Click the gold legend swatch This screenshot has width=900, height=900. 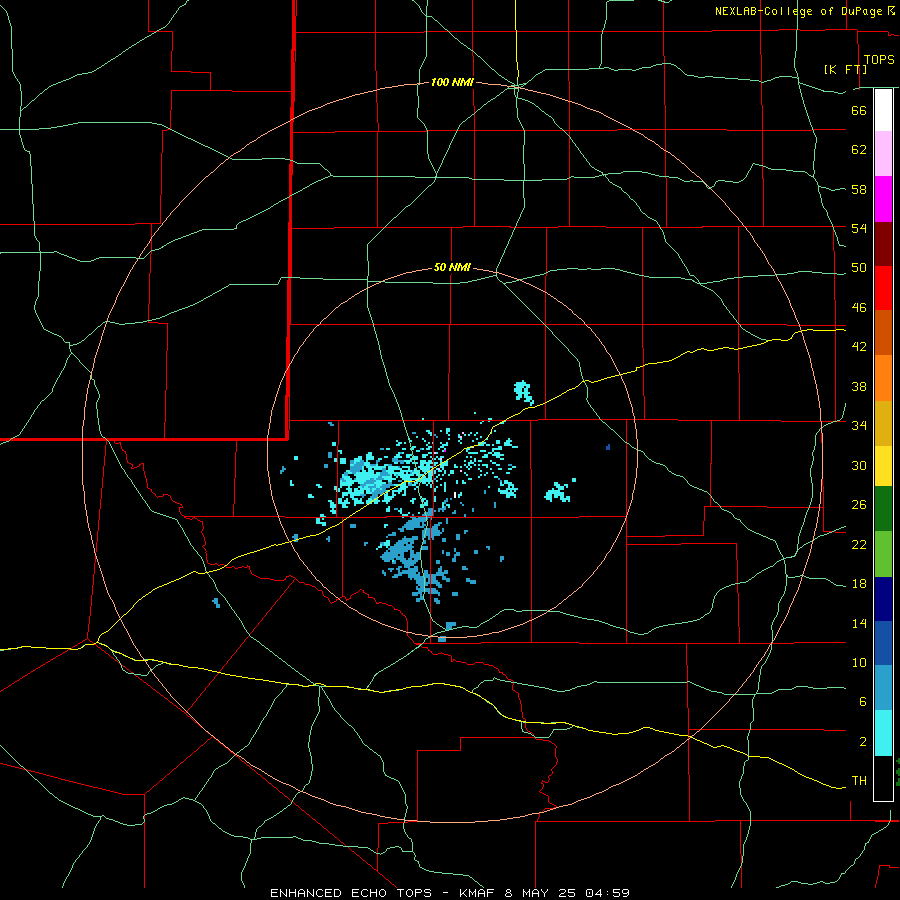click(x=883, y=423)
